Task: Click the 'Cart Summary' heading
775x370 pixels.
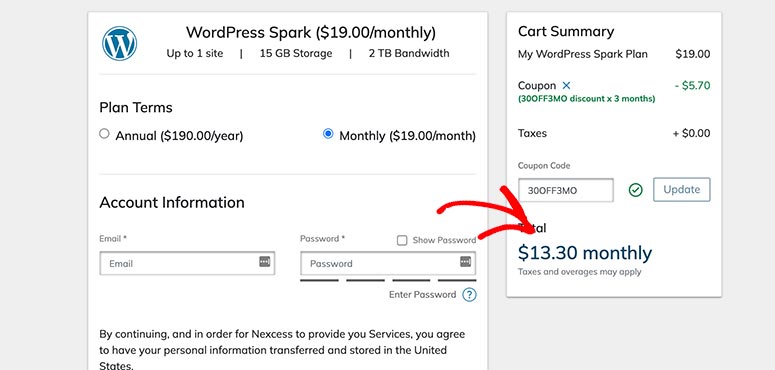Action: (566, 32)
